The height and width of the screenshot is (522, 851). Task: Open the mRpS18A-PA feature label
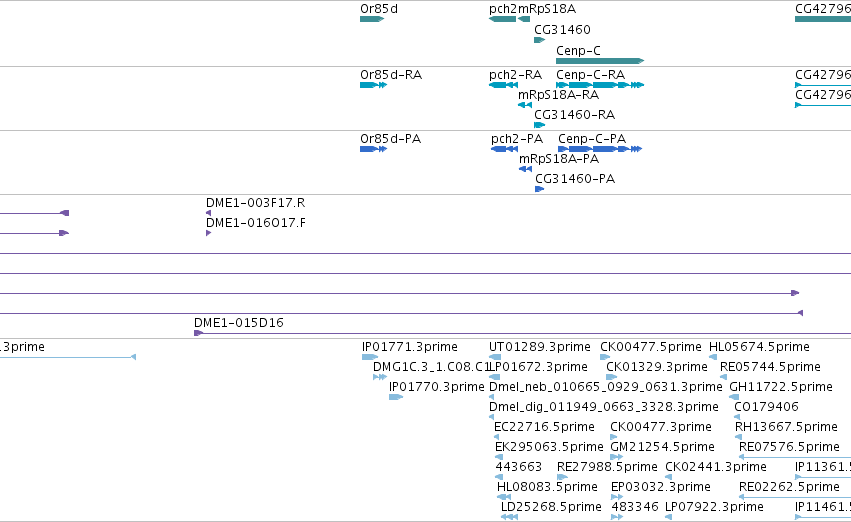point(559,159)
